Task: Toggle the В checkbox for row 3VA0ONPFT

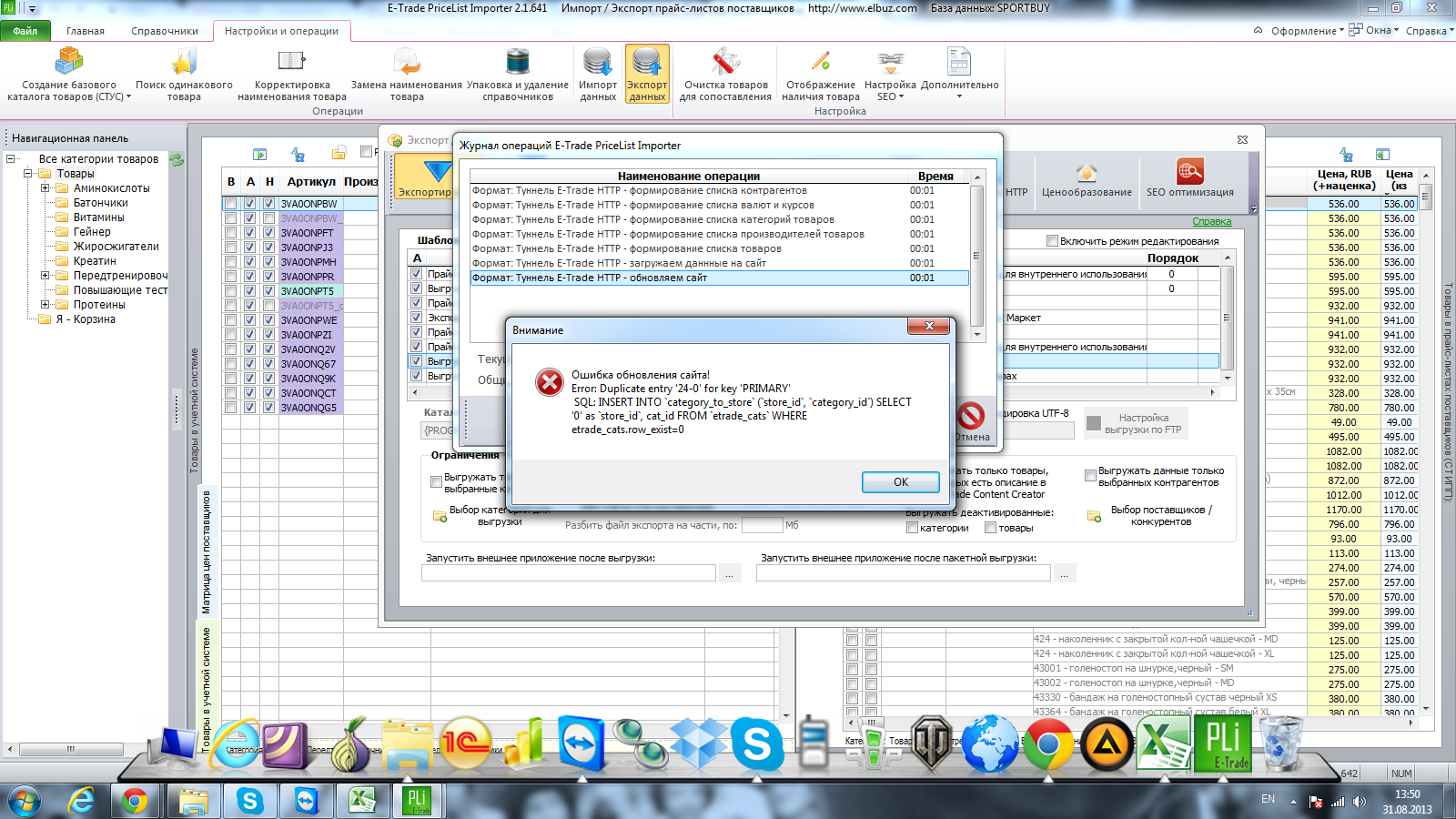Action: pyautogui.click(x=231, y=233)
